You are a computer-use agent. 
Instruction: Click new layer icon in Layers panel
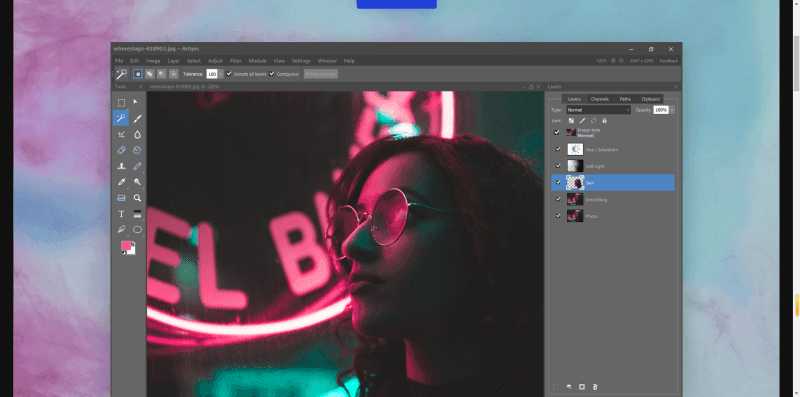[x=582, y=387]
